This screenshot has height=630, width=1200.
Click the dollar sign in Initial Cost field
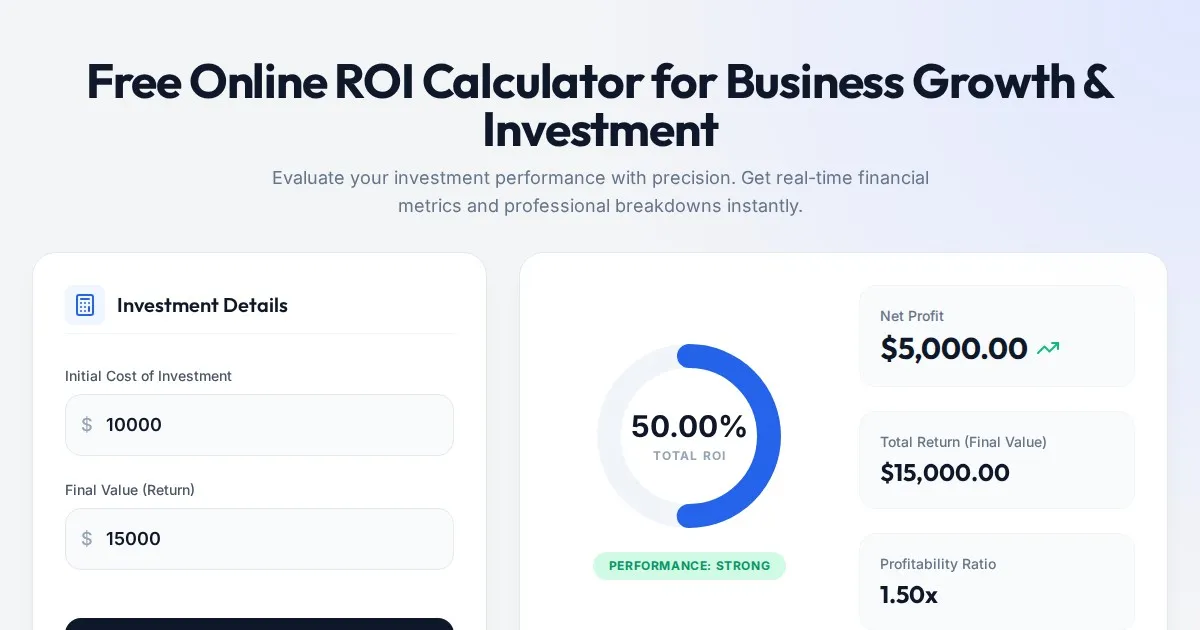pyautogui.click(x=87, y=425)
